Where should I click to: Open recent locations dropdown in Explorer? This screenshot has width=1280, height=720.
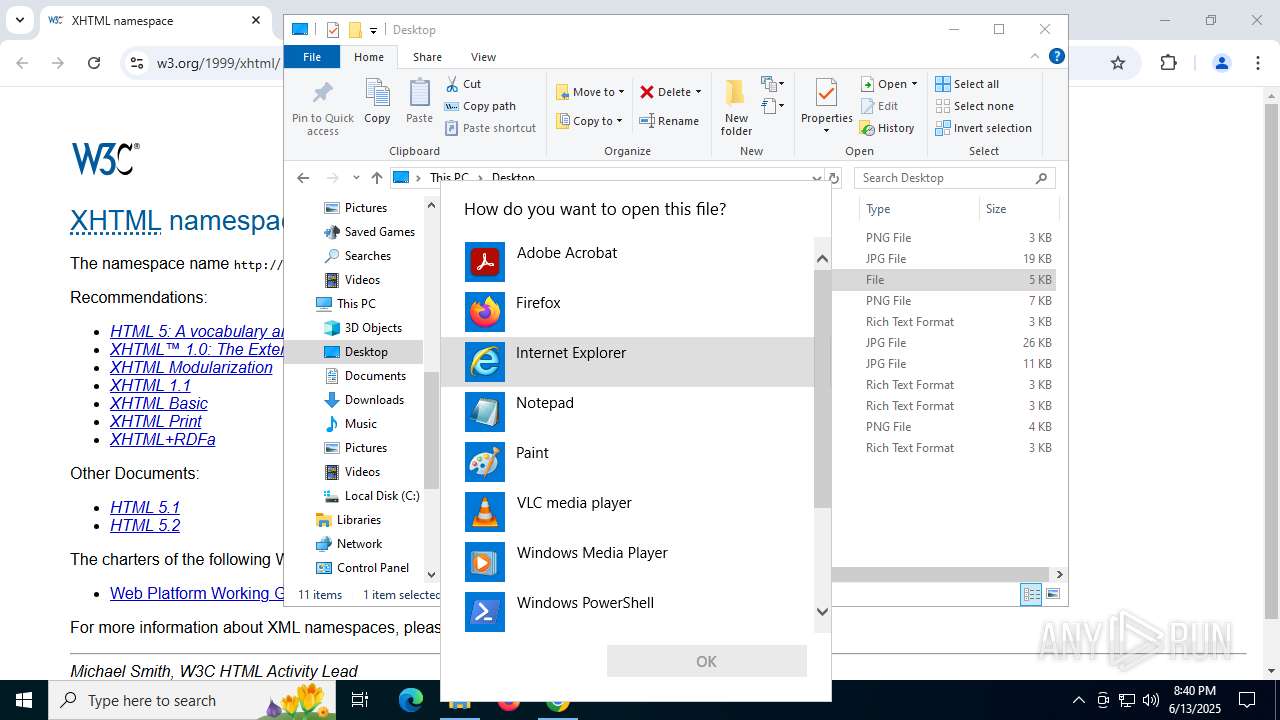tap(356, 178)
